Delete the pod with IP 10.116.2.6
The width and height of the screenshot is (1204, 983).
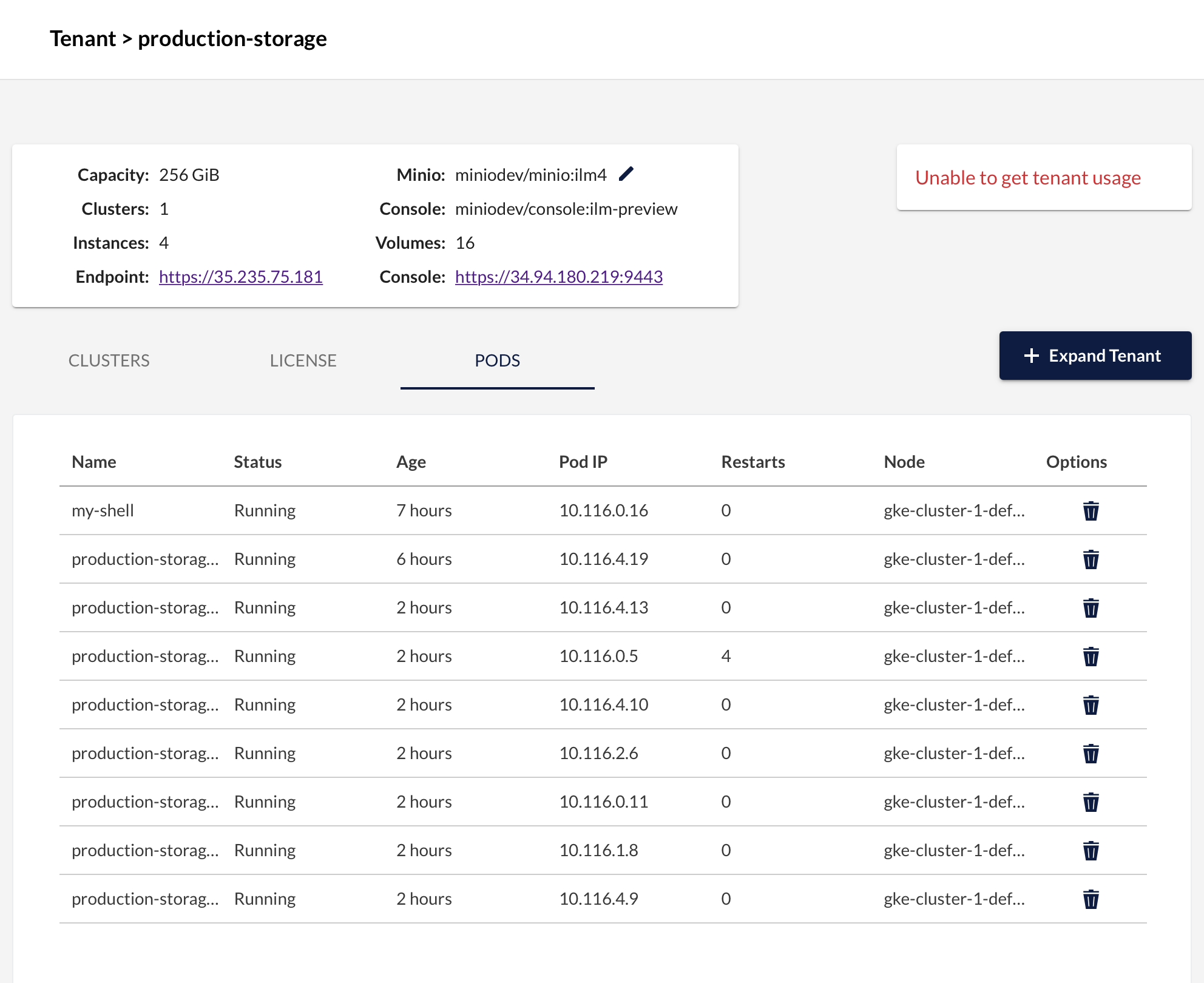[1091, 754]
